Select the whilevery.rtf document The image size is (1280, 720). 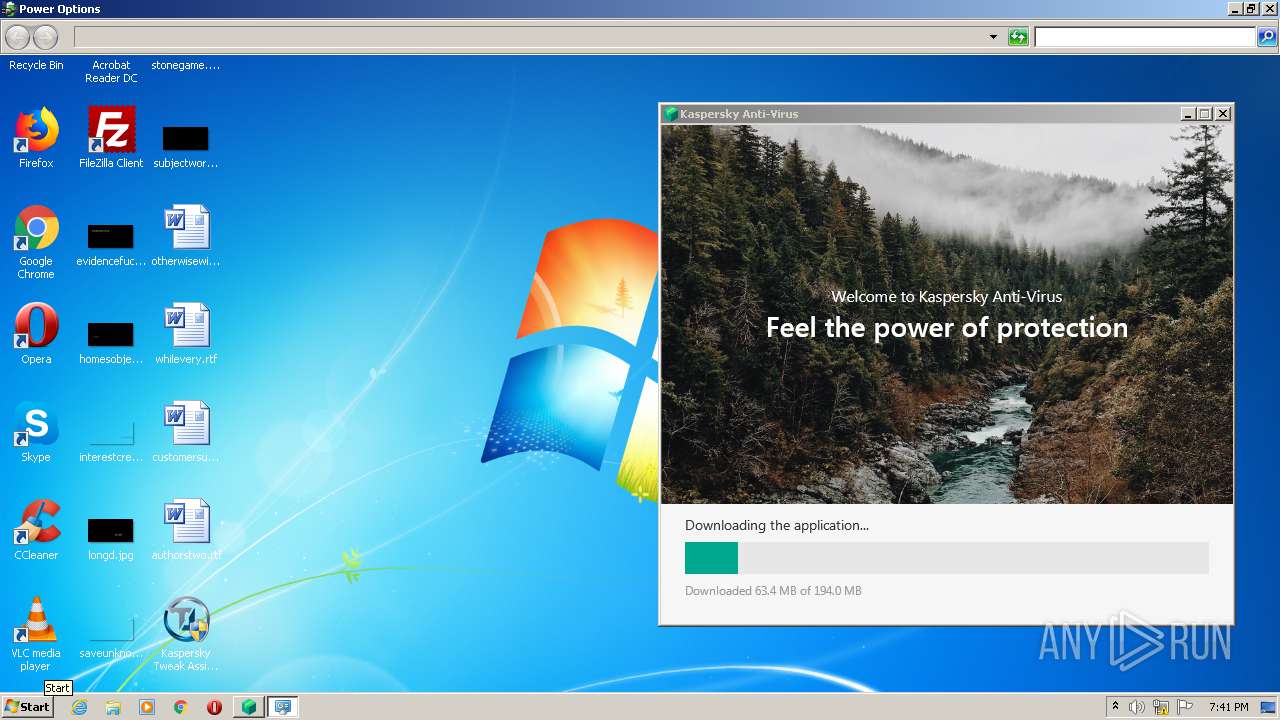[186, 334]
